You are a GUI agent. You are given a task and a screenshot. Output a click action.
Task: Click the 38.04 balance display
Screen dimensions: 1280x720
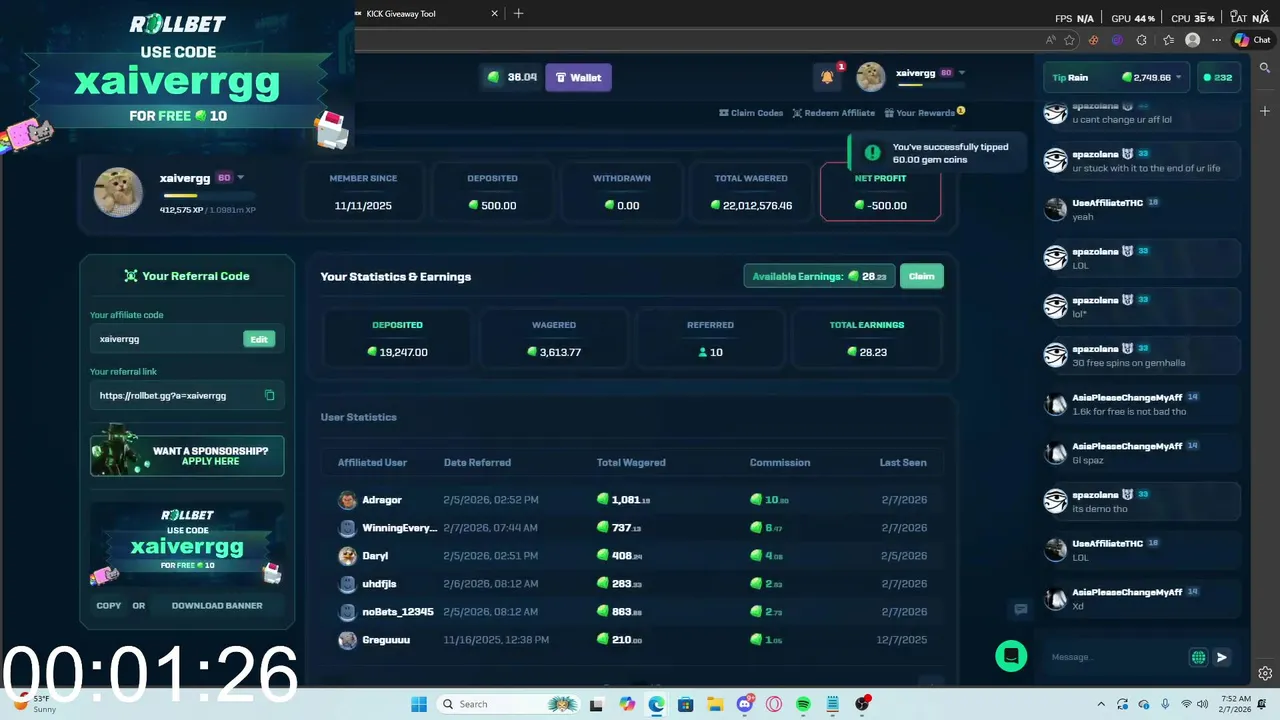pos(511,77)
